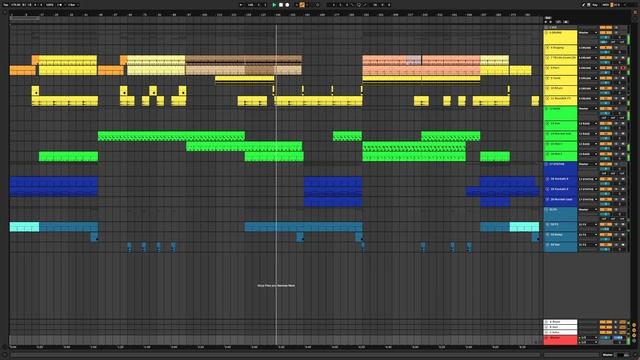Open track 18 output routing dropdown
640x360 pixels.
click(x=588, y=179)
